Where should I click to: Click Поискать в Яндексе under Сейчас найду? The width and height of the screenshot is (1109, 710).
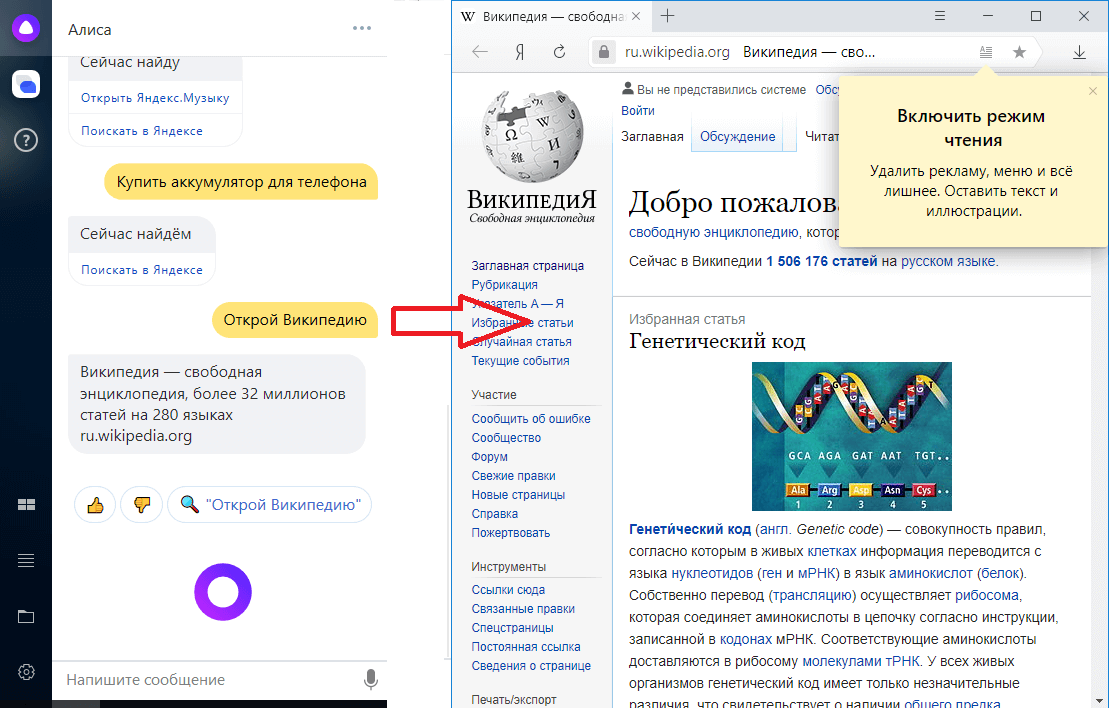coord(141,131)
